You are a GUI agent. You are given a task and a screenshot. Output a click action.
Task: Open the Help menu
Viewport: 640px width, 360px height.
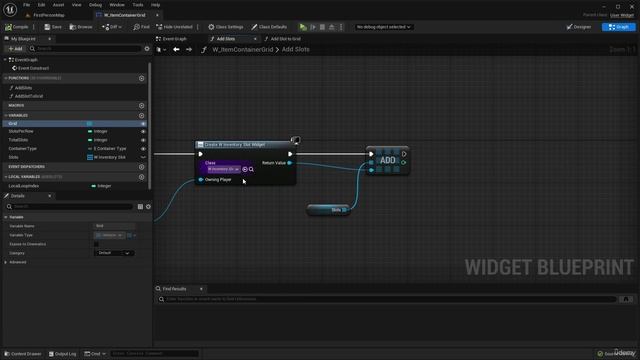pos(156,5)
